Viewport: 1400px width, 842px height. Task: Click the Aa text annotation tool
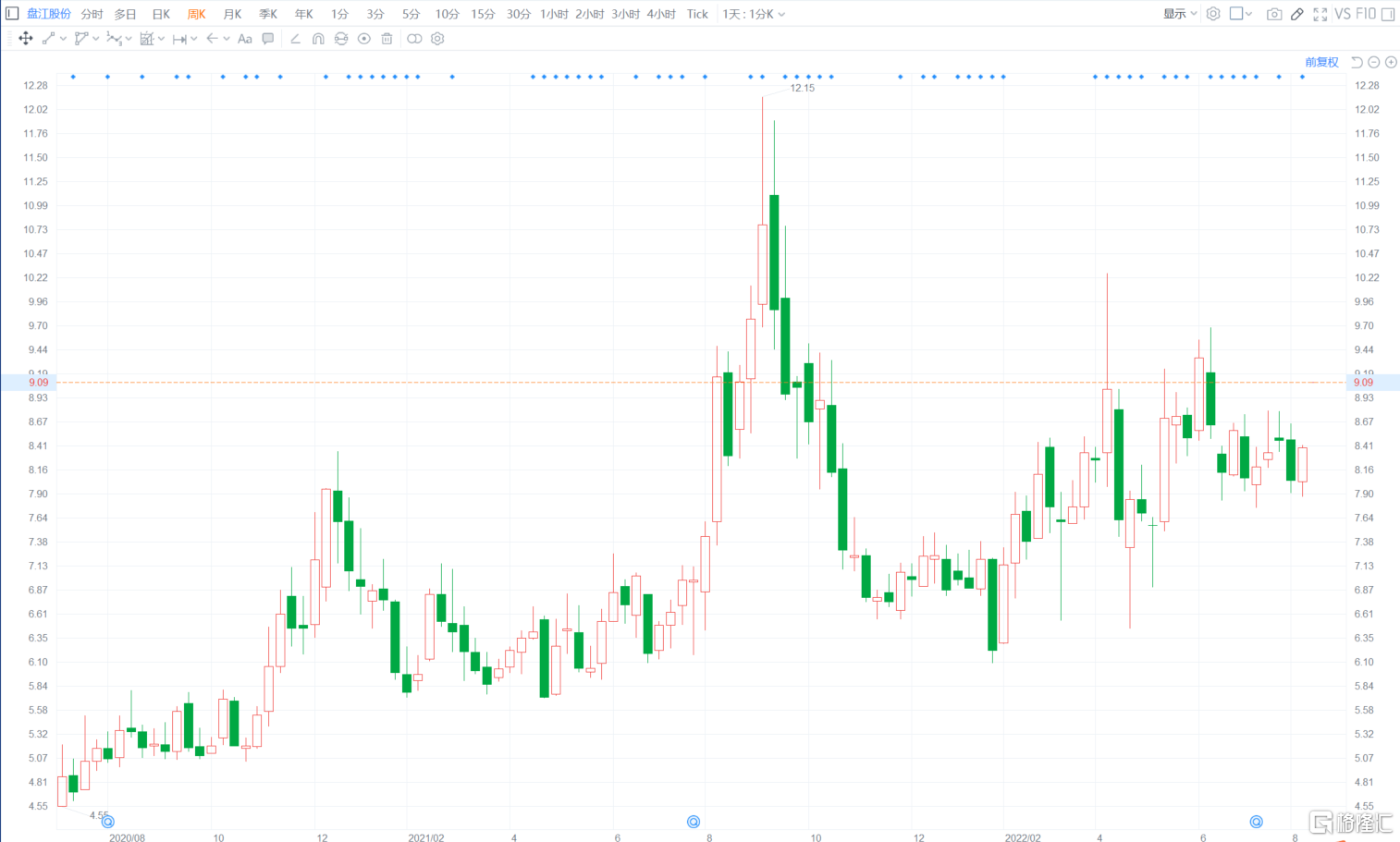point(245,39)
